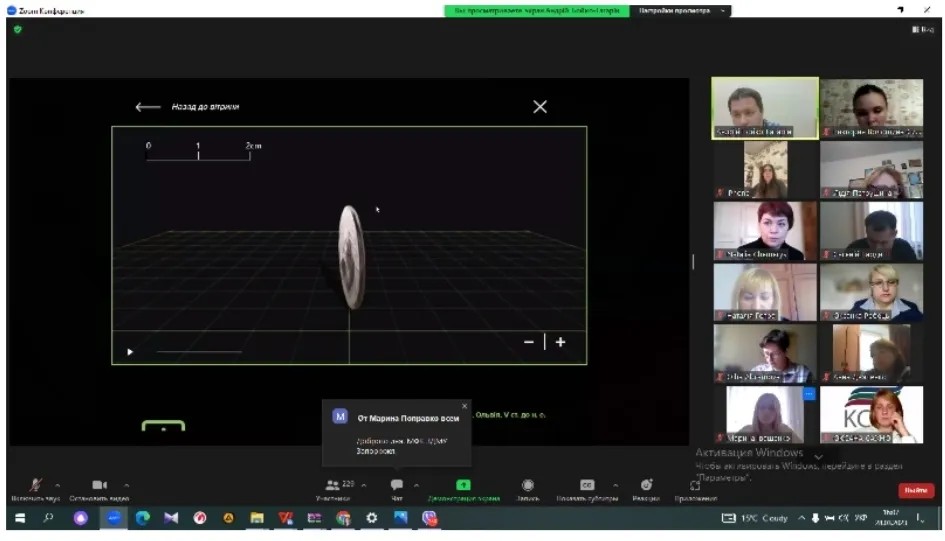Click back arrow link above viewer
This screenshot has height=541, width=945.
click(148, 107)
